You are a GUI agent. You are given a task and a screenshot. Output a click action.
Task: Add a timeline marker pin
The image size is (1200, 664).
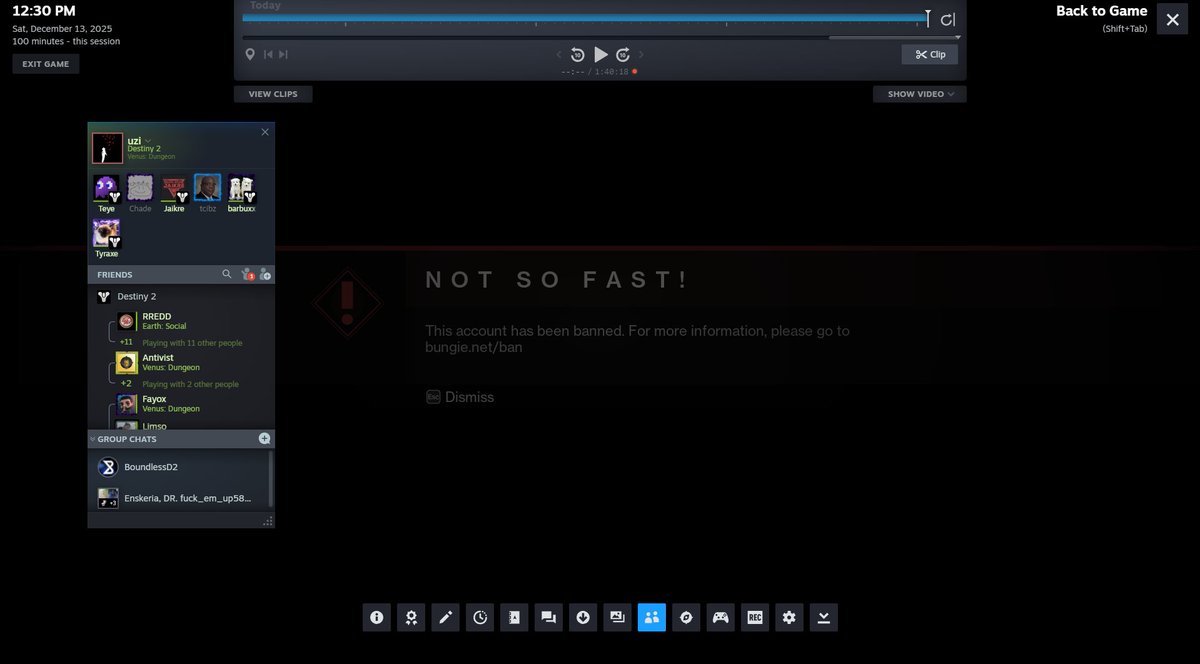(x=250, y=54)
